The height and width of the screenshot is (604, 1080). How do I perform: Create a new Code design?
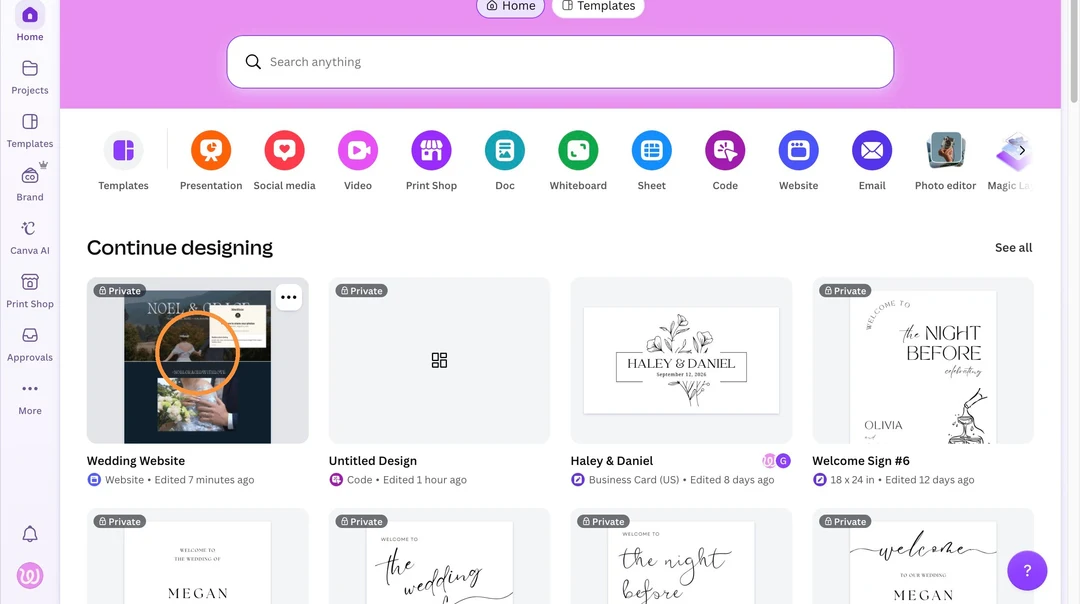(725, 150)
